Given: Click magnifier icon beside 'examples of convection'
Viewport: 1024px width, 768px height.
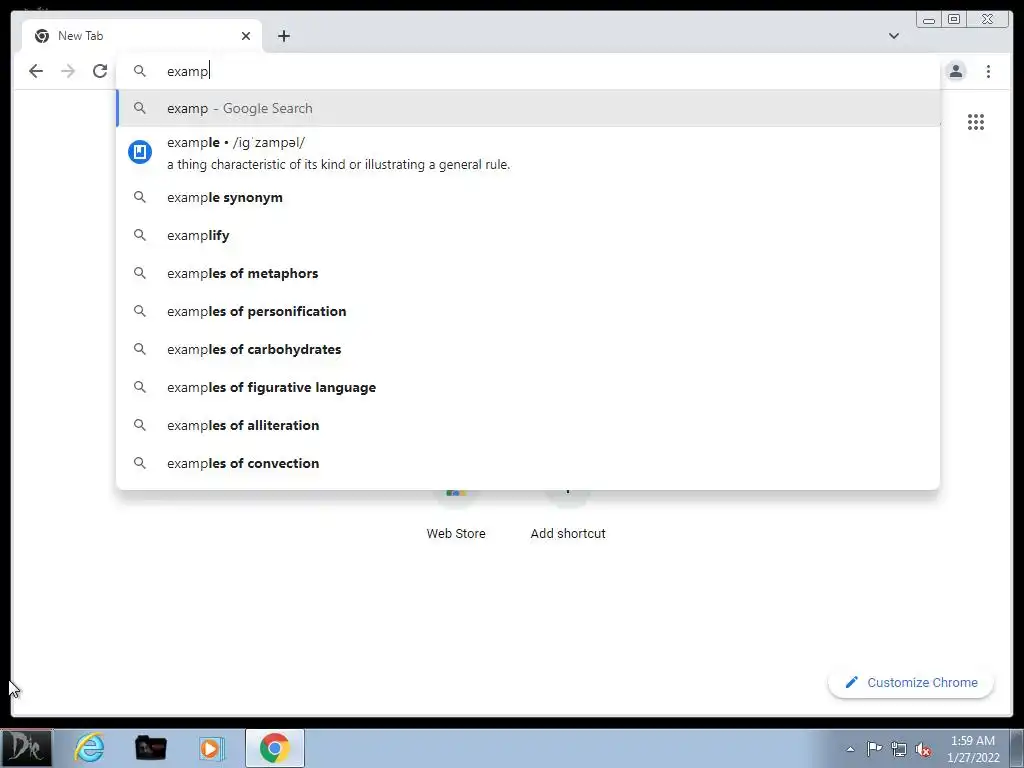Looking at the screenshot, I should click(140, 462).
